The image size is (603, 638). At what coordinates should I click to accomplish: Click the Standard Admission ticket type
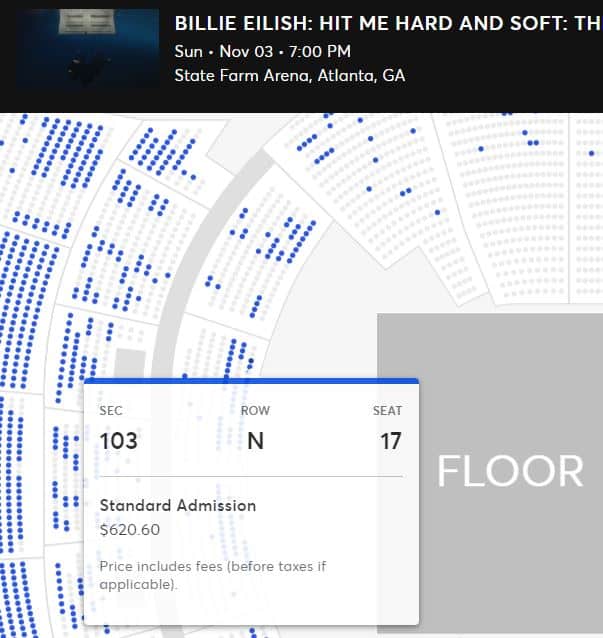(178, 505)
